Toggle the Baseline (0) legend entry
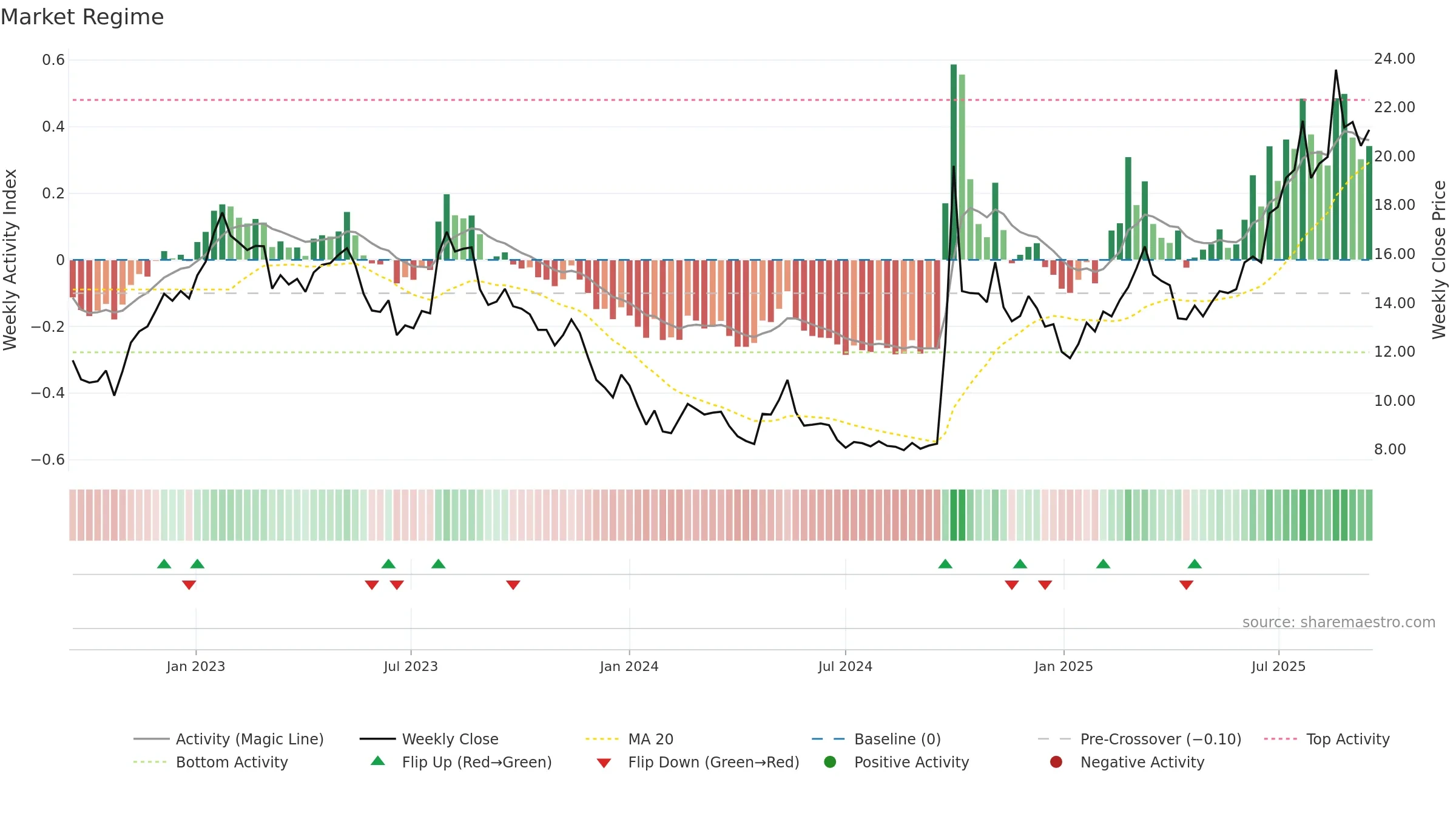This screenshot has height=819, width=1456. tap(876, 739)
